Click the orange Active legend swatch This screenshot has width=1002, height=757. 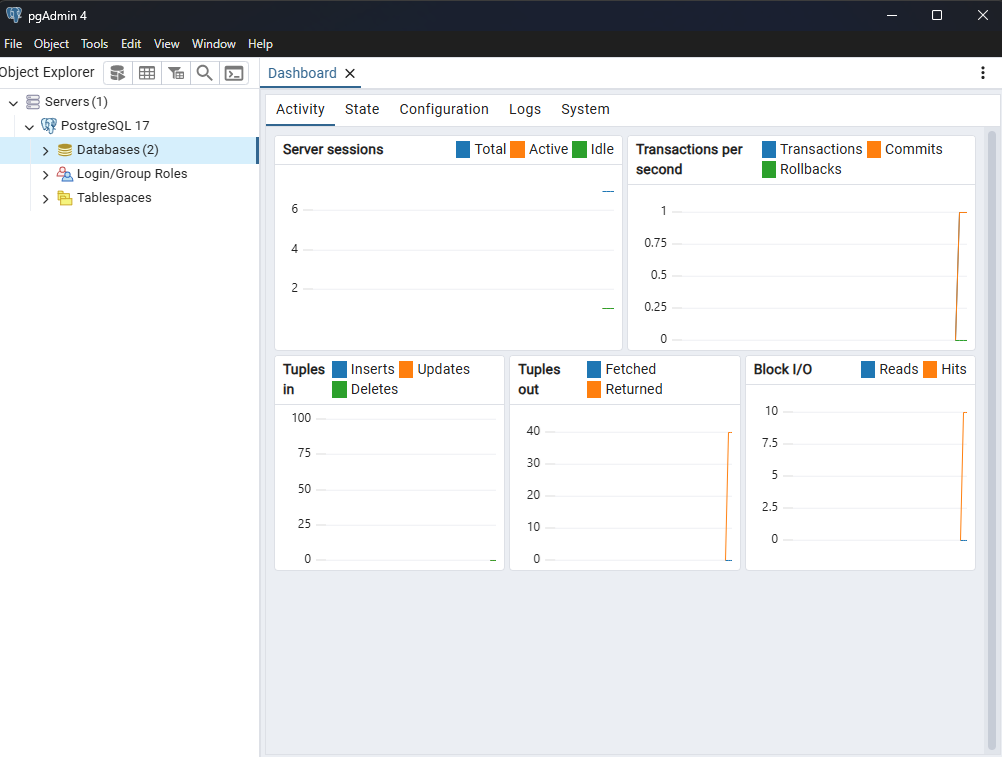tap(518, 149)
